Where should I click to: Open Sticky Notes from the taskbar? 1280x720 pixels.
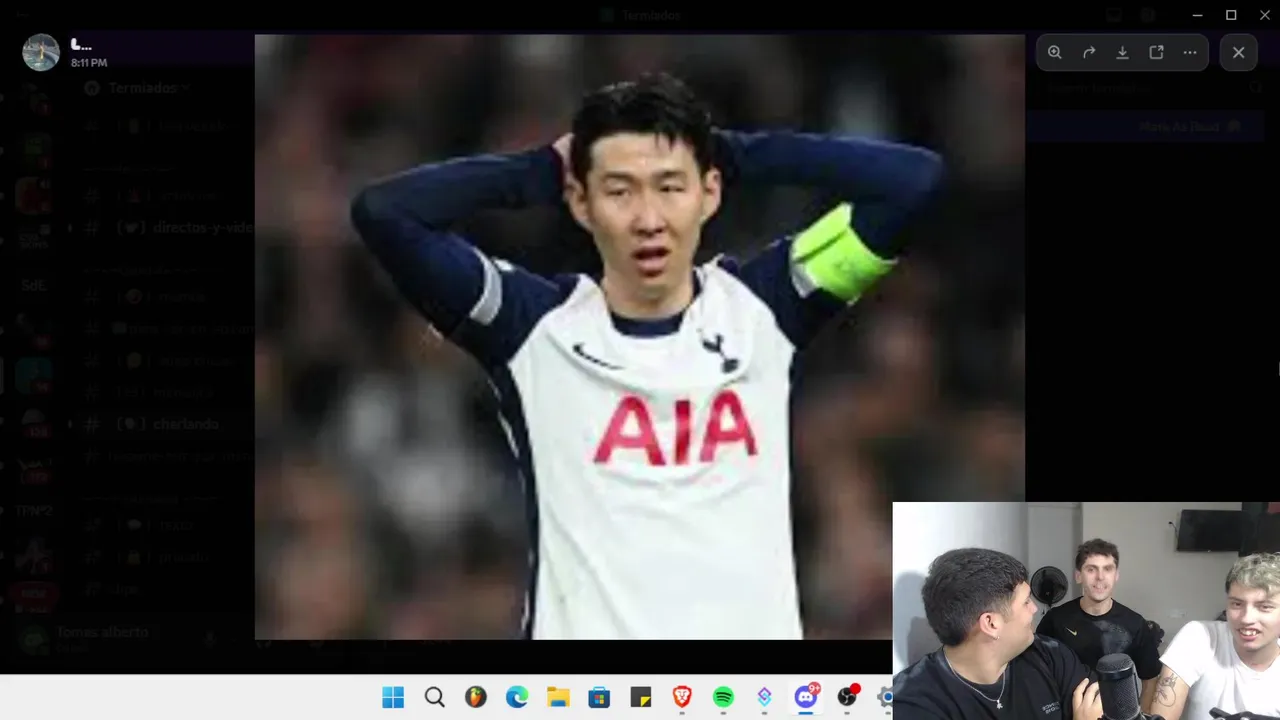(x=641, y=697)
